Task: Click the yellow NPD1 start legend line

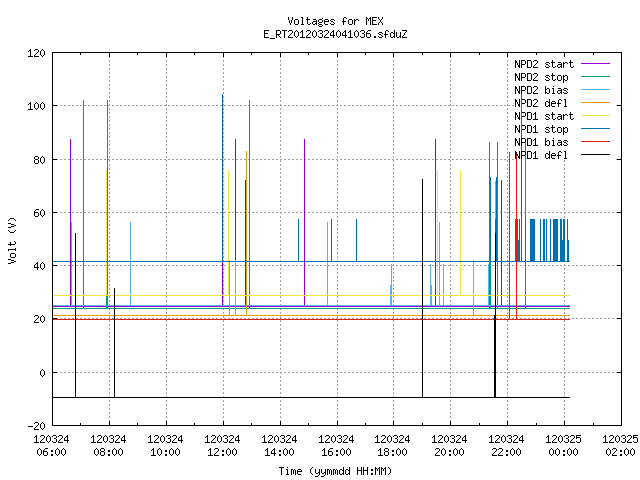Action: click(x=596, y=116)
